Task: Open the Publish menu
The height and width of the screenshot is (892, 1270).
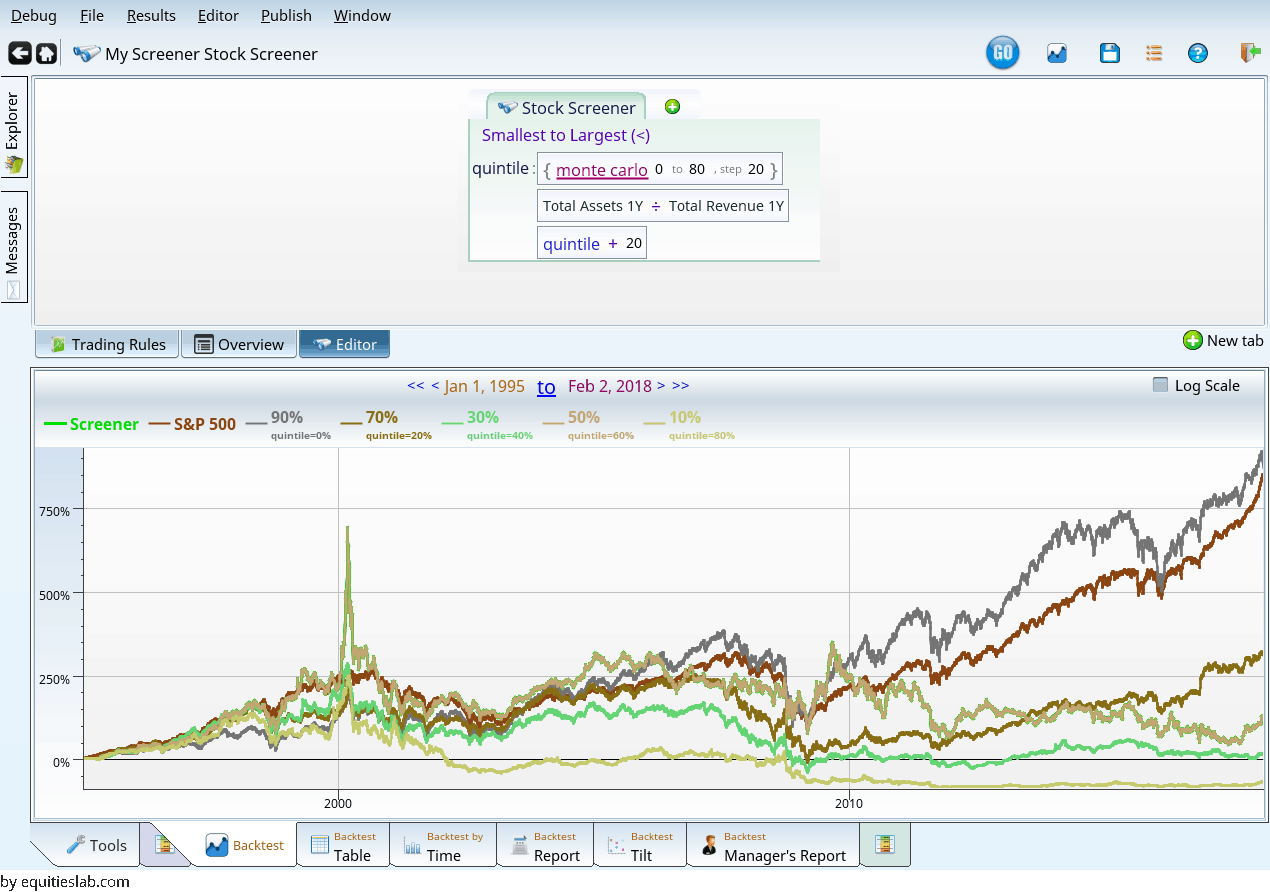Action: click(x=286, y=16)
